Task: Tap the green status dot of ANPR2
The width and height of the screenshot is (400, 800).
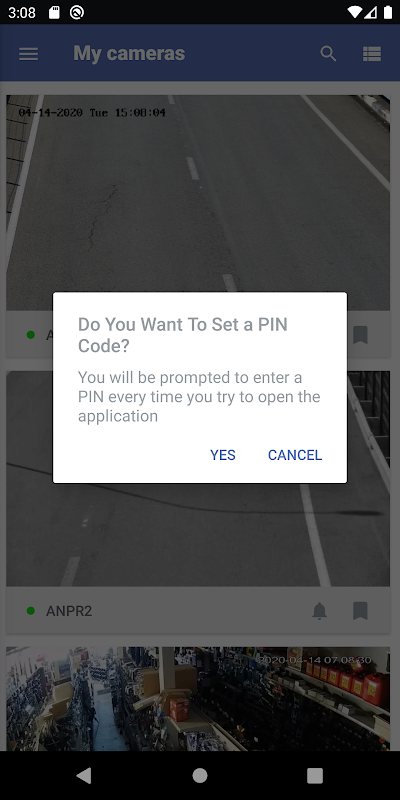Action: pos(31,611)
